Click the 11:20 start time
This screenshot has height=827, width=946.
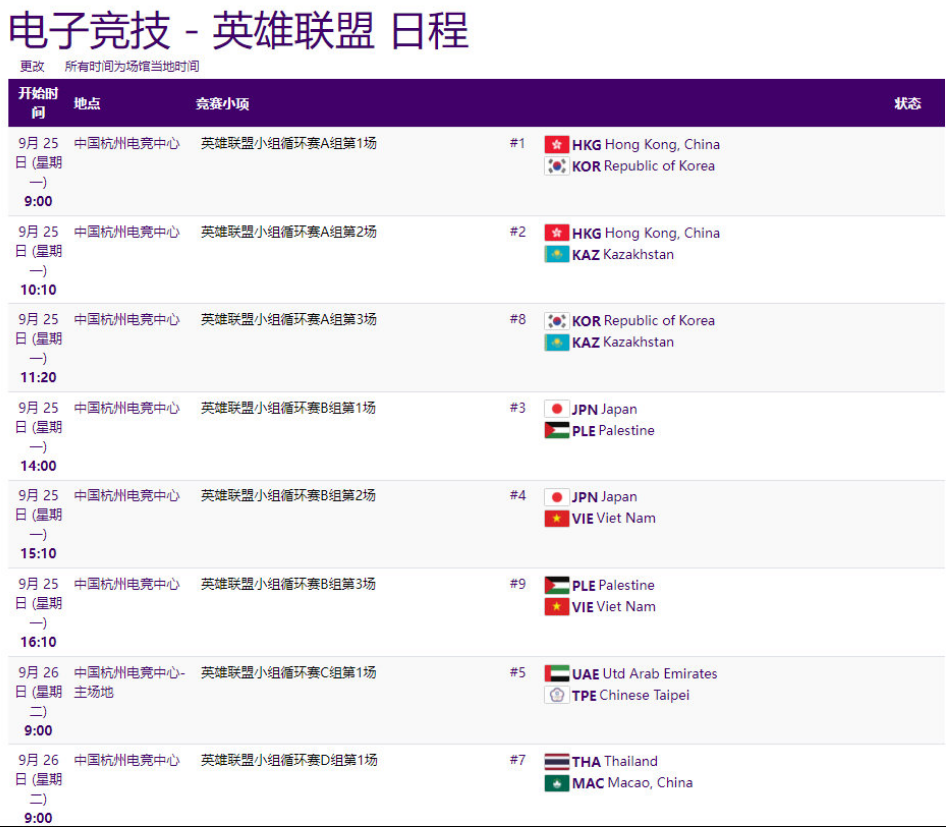[x=38, y=378]
